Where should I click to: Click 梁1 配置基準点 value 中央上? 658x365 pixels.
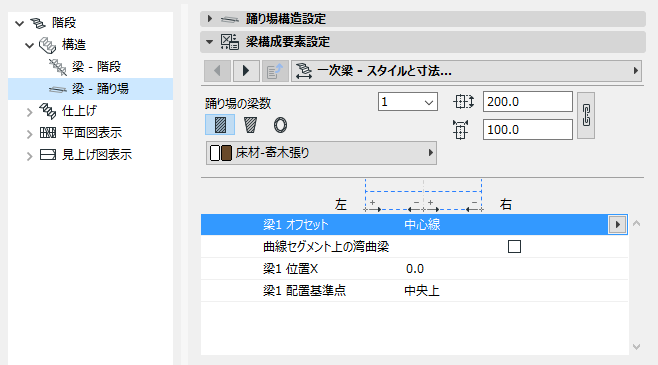[422, 291]
